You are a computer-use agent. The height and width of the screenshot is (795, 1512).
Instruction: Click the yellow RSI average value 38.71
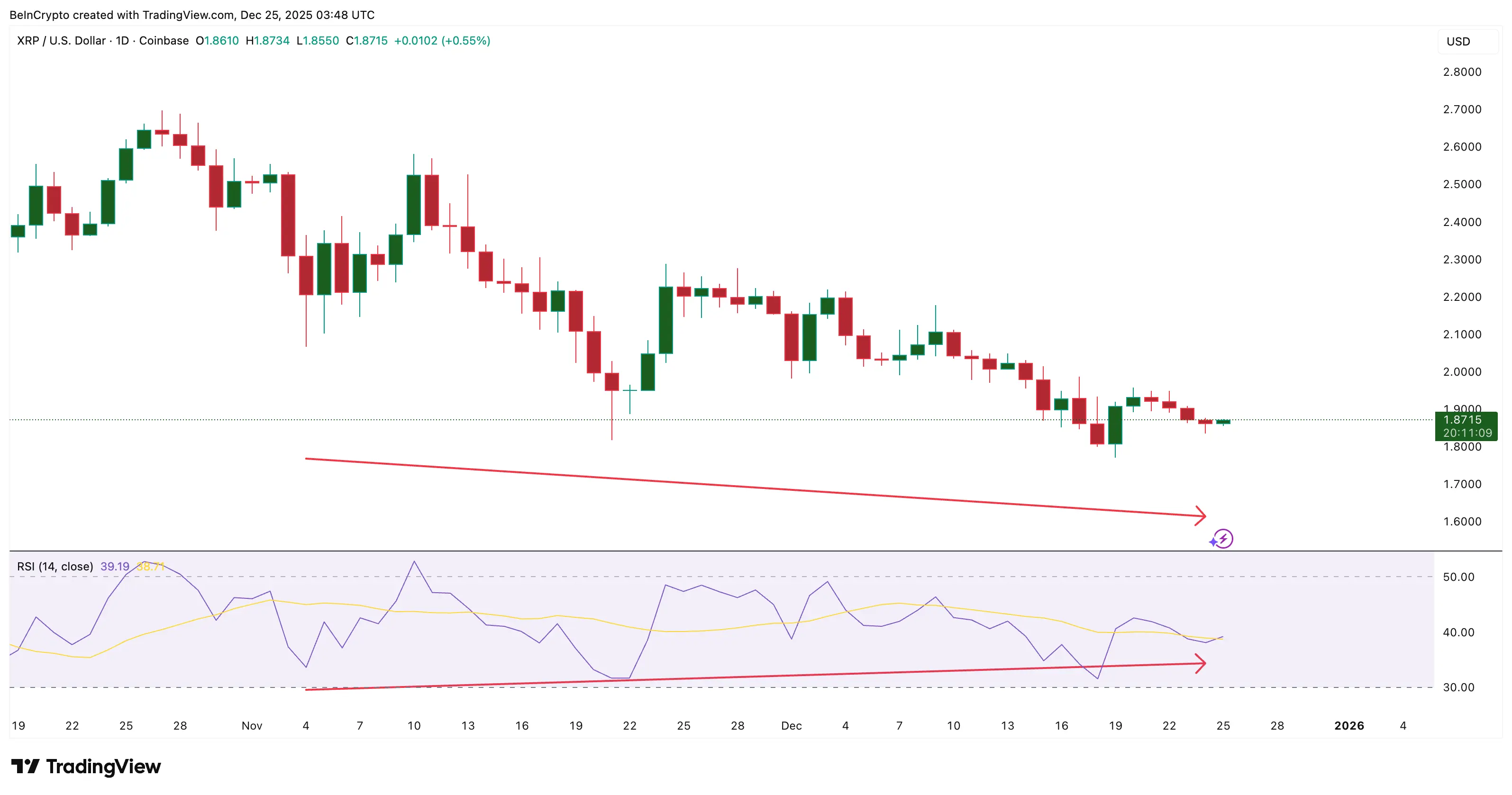[x=150, y=566]
